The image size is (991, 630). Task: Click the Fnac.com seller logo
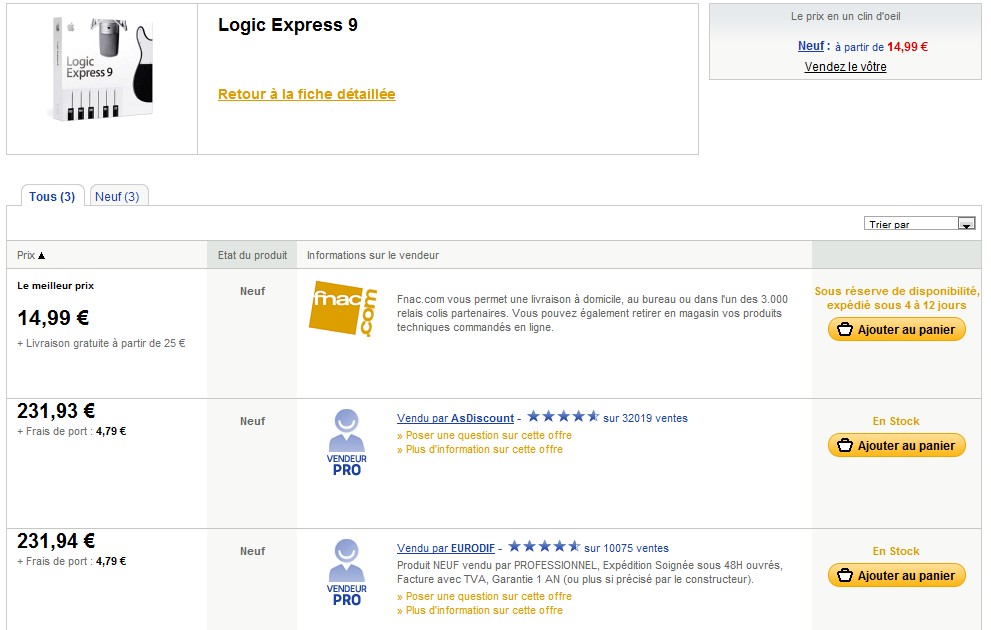click(x=343, y=309)
